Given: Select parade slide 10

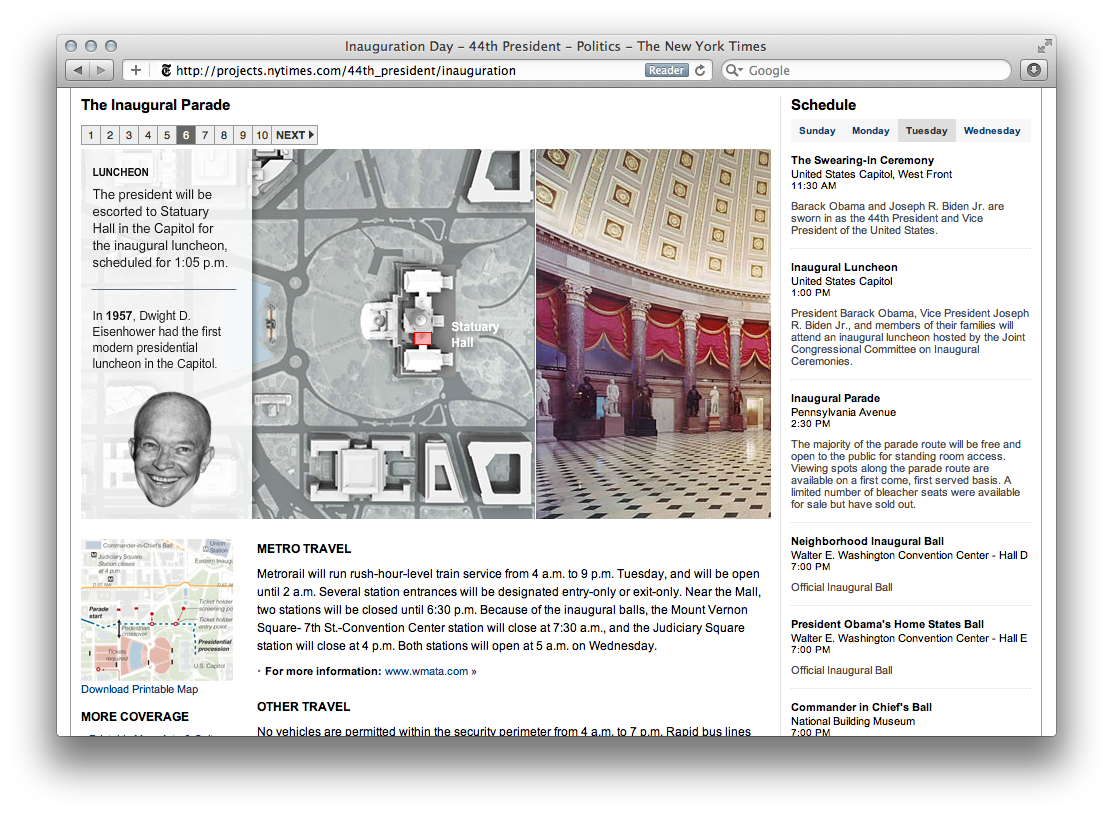Looking at the screenshot, I should click(261, 135).
